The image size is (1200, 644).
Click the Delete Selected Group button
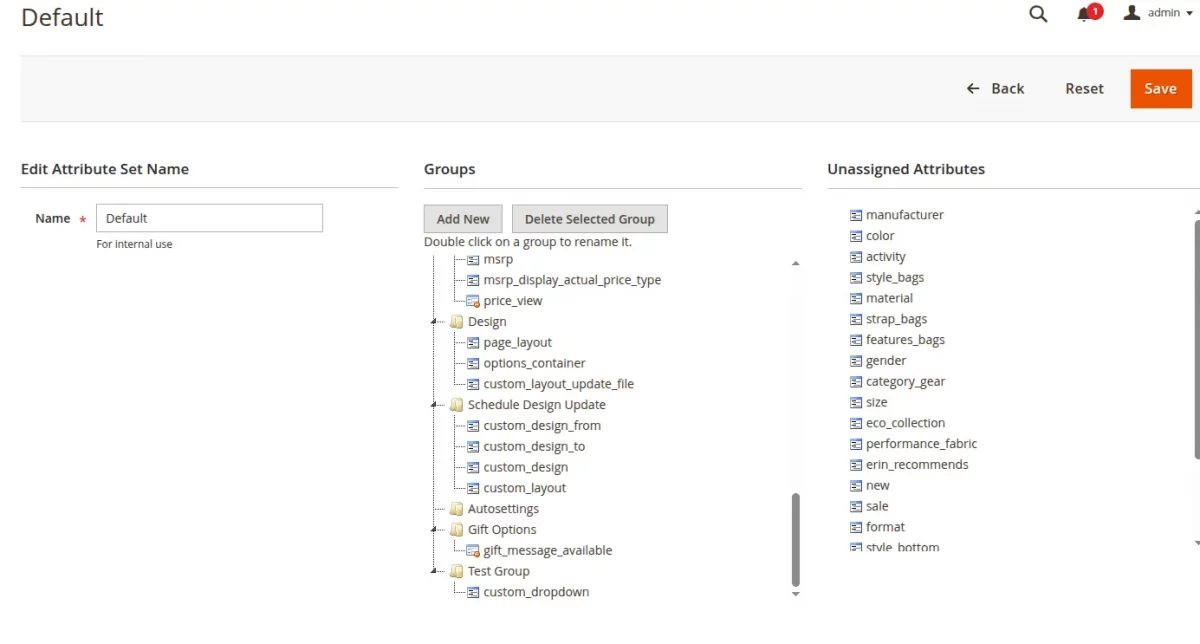pyautogui.click(x=589, y=219)
